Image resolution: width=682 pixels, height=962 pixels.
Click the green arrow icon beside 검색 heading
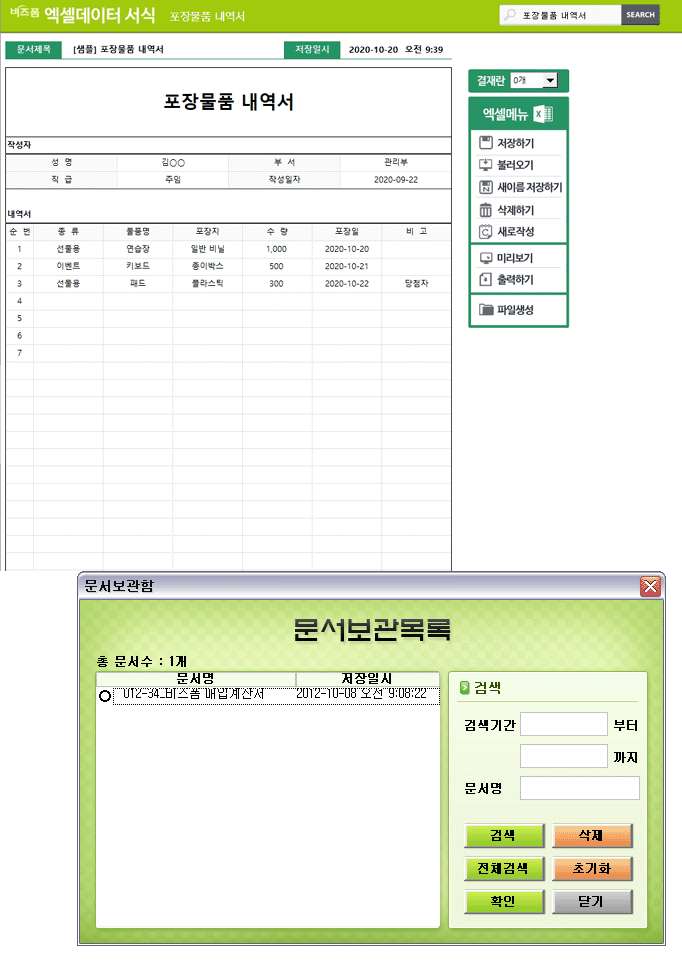pyautogui.click(x=464, y=688)
